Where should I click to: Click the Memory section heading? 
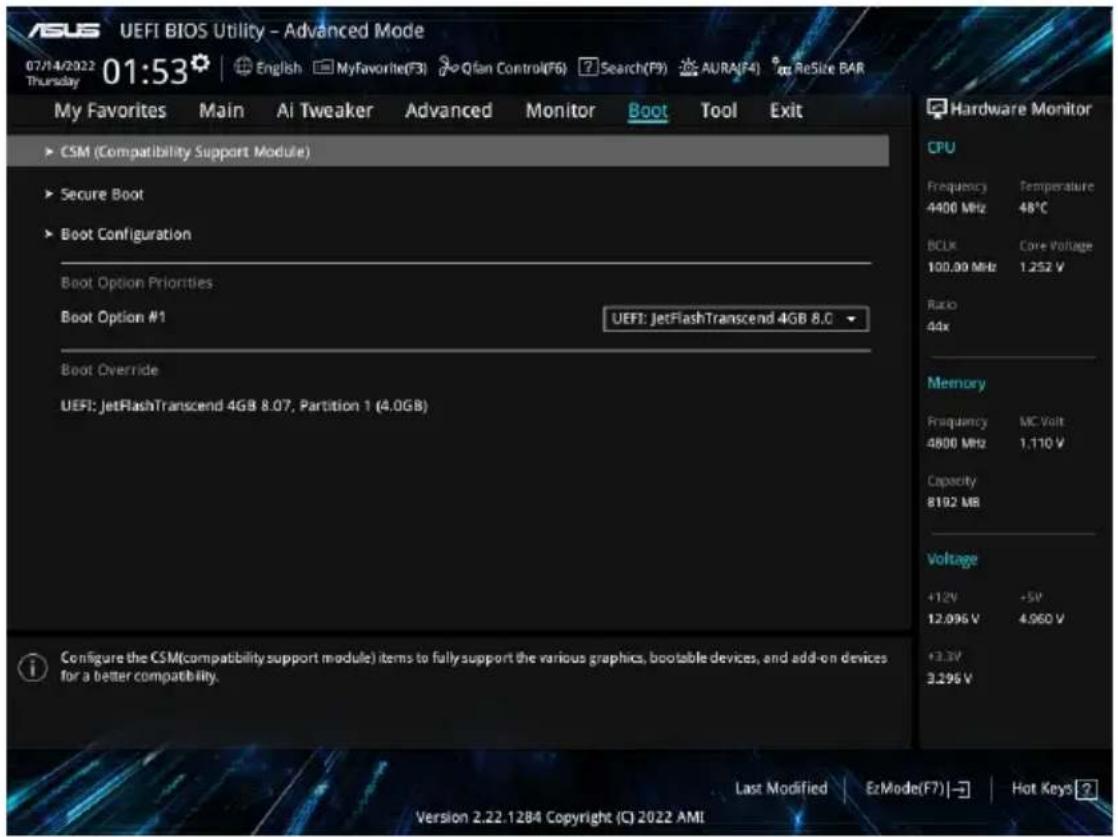tap(956, 384)
